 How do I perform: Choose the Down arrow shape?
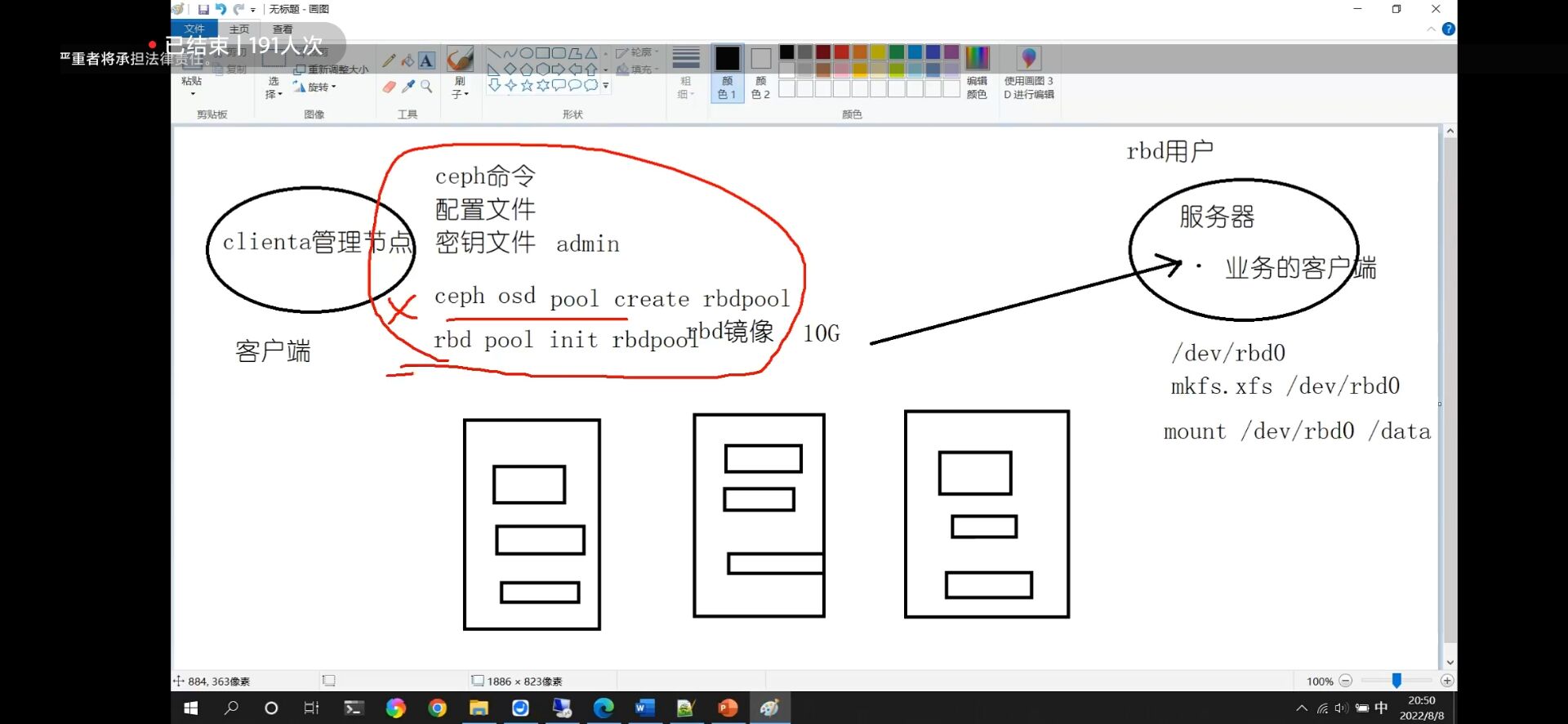pyautogui.click(x=494, y=85)
